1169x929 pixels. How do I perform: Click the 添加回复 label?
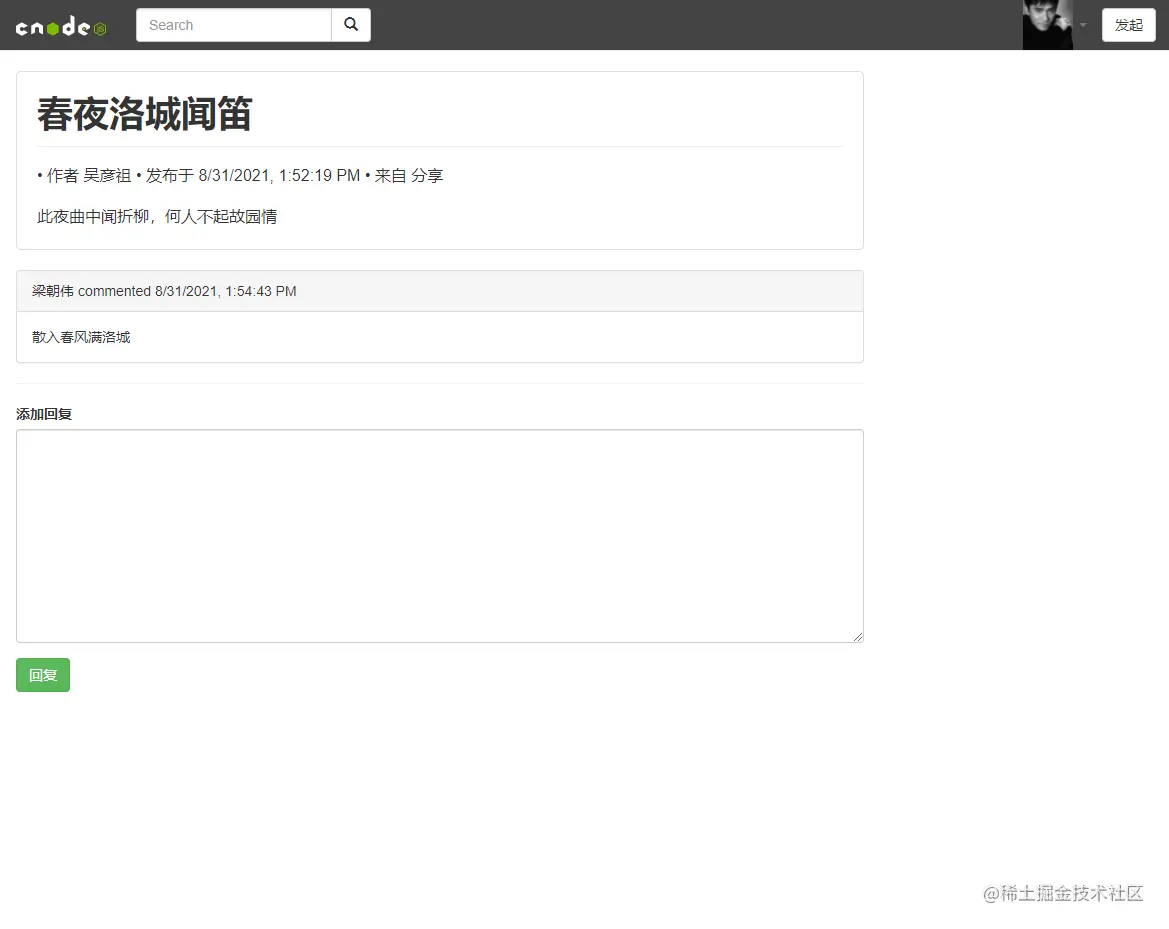pos(44,414)
